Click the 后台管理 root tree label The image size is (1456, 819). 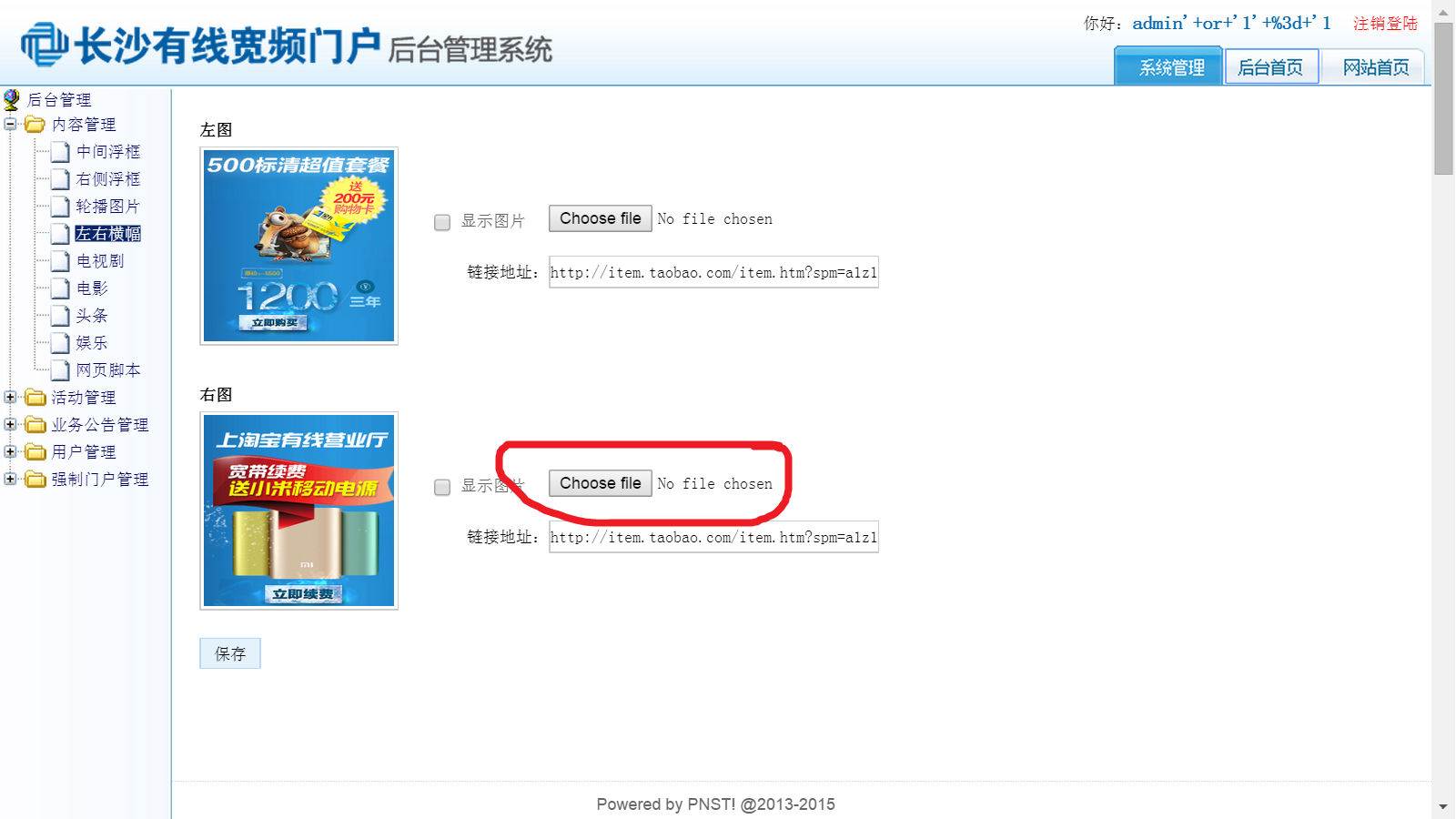pos(59,100)
